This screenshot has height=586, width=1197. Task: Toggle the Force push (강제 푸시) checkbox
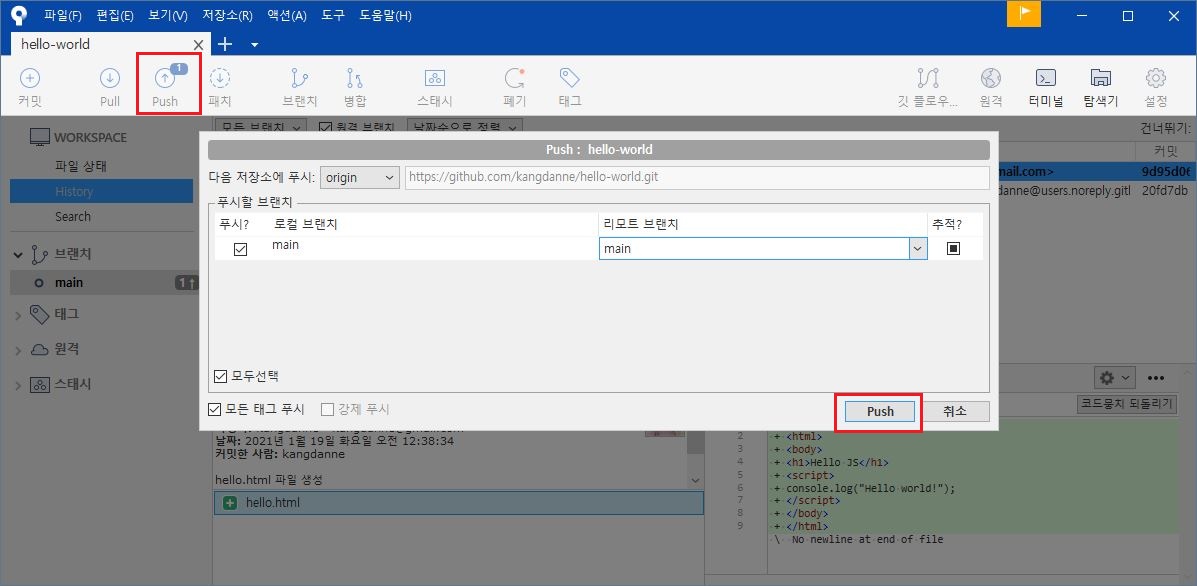327,410
